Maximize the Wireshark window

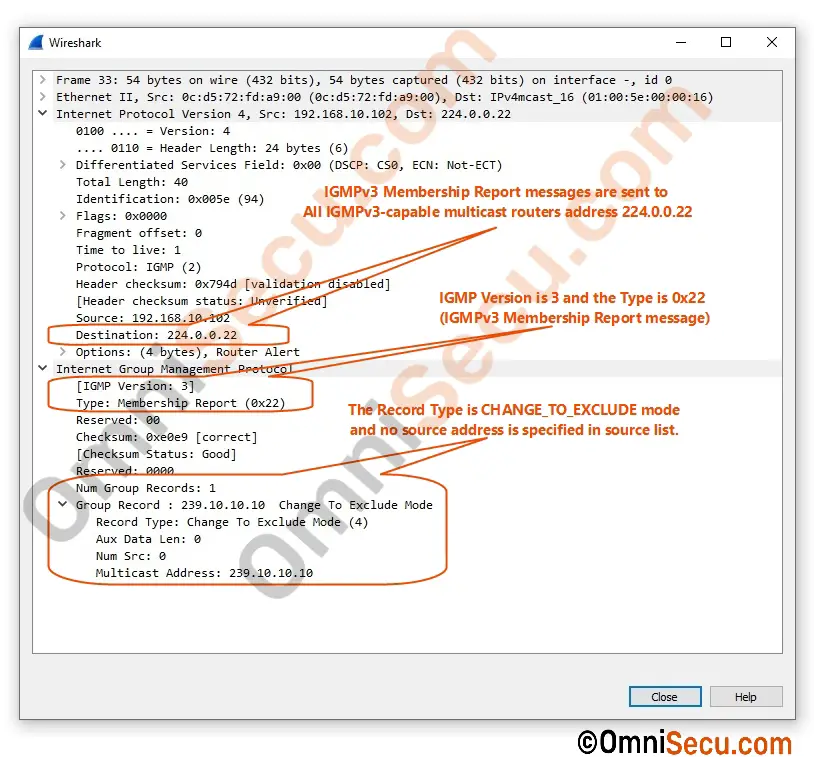[726, 43]
